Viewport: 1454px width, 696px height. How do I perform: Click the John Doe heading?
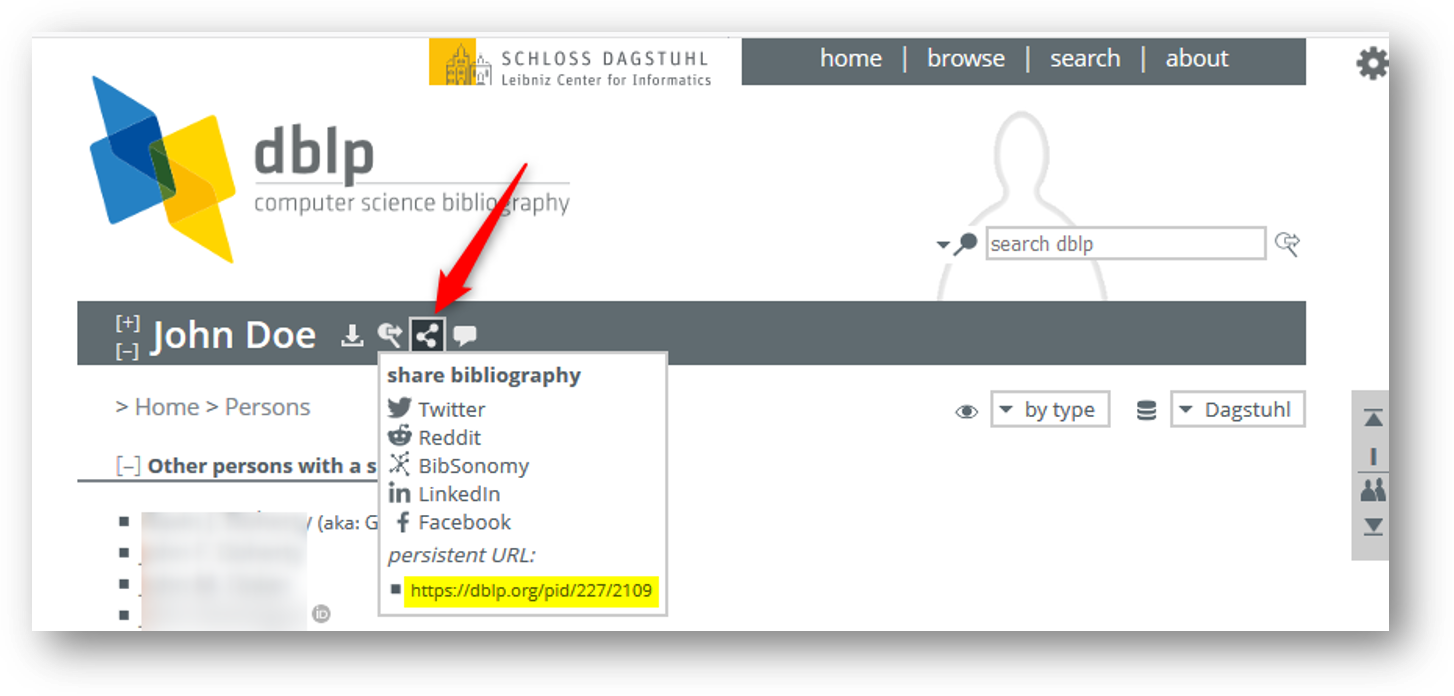[x=234, y=335]
